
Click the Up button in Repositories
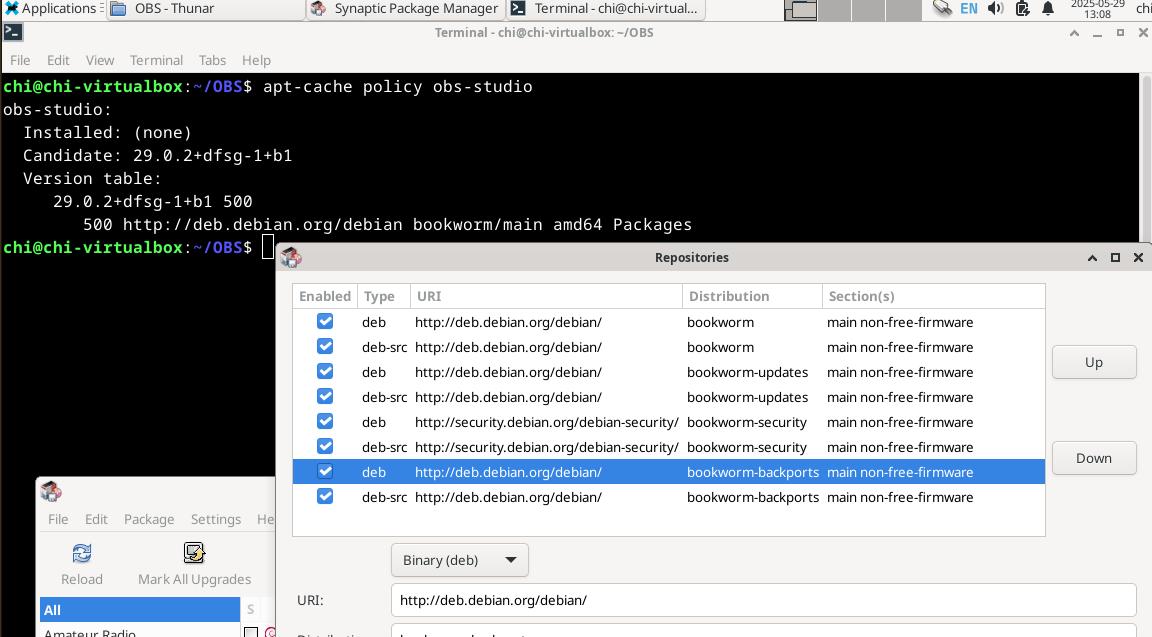[1094, 362]
